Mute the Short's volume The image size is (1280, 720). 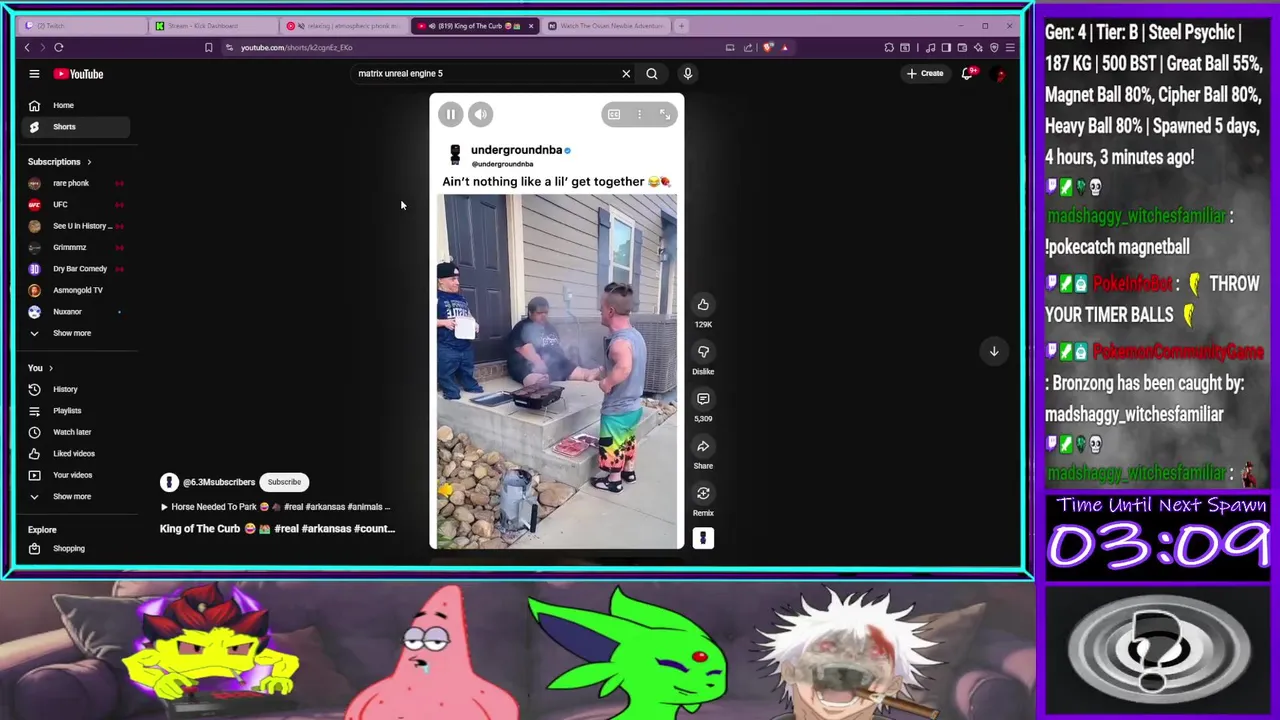click(x=481, y=115)
